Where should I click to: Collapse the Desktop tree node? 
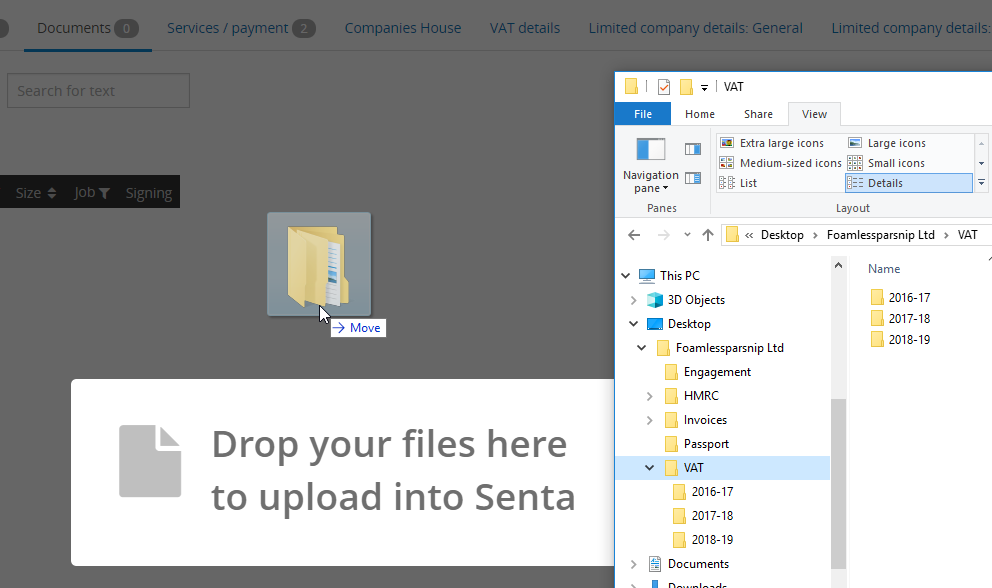[x=633, y=323]
